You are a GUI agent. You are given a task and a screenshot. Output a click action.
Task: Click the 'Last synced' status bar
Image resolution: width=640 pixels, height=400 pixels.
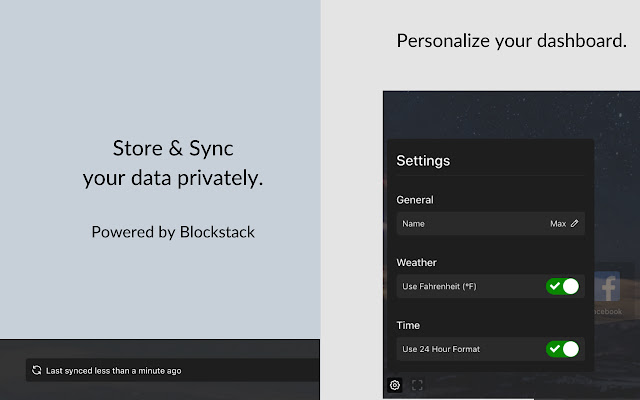click(x=170, y=370)
